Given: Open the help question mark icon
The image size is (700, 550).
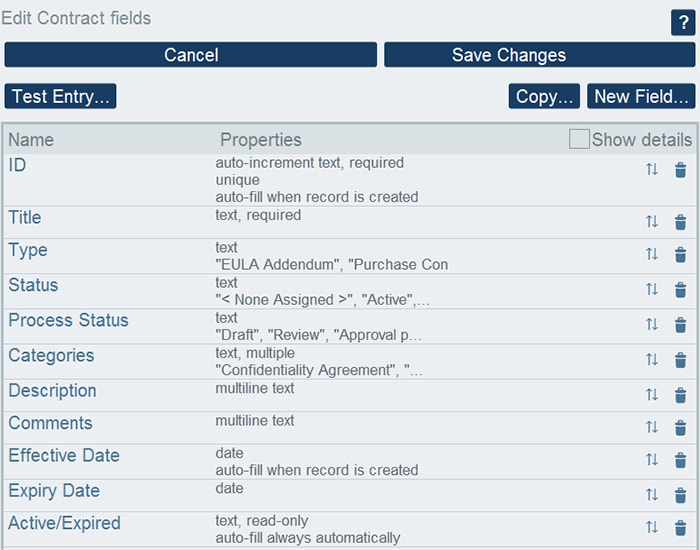Looking at the screenshot, I should pyautogui.click(x=682, y=24).
